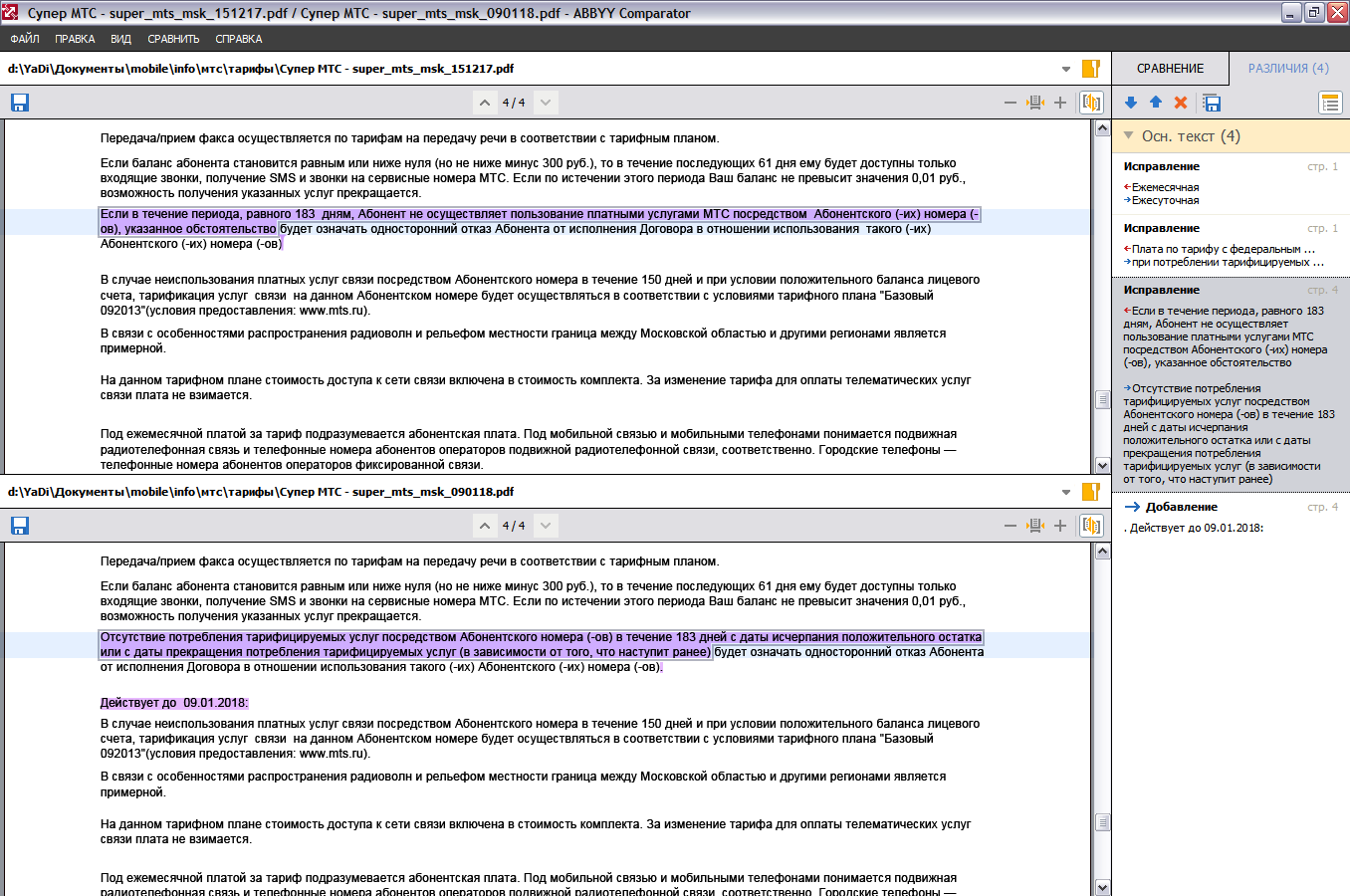Toggle synchronized view in top pane
Viewport: 1350px width, 896px height.
(x=1091, y=103)
